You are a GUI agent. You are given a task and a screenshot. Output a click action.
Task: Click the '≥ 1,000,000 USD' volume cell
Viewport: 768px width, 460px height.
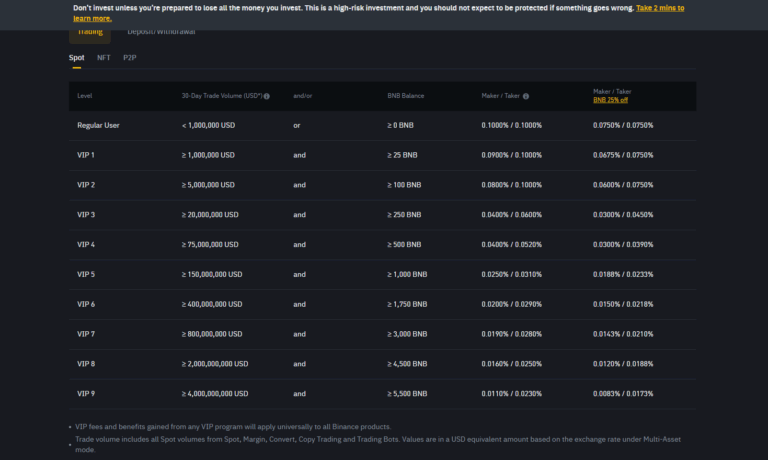tap(208, 155)
